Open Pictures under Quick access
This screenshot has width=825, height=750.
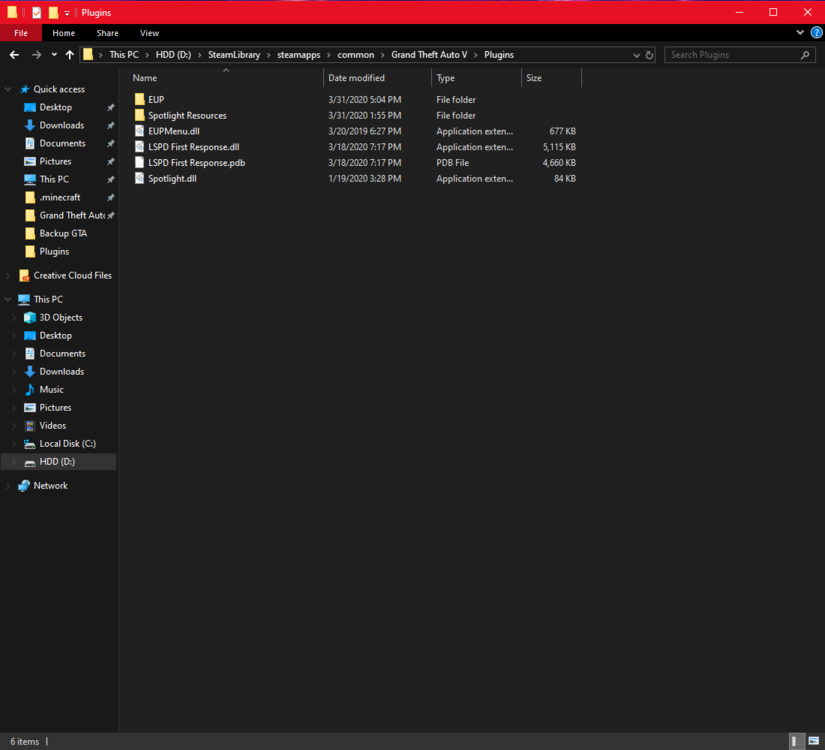[x=55, y=161]
